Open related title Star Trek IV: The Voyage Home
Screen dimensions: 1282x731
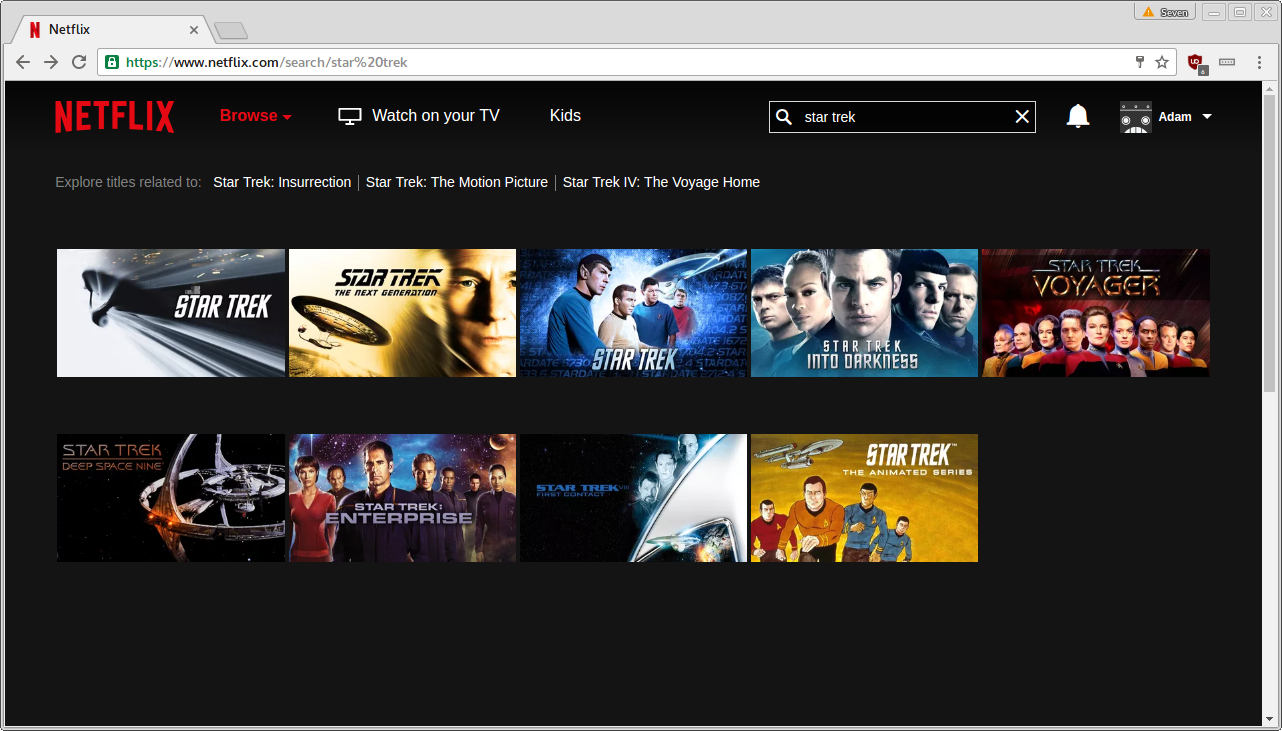[661, 182]
